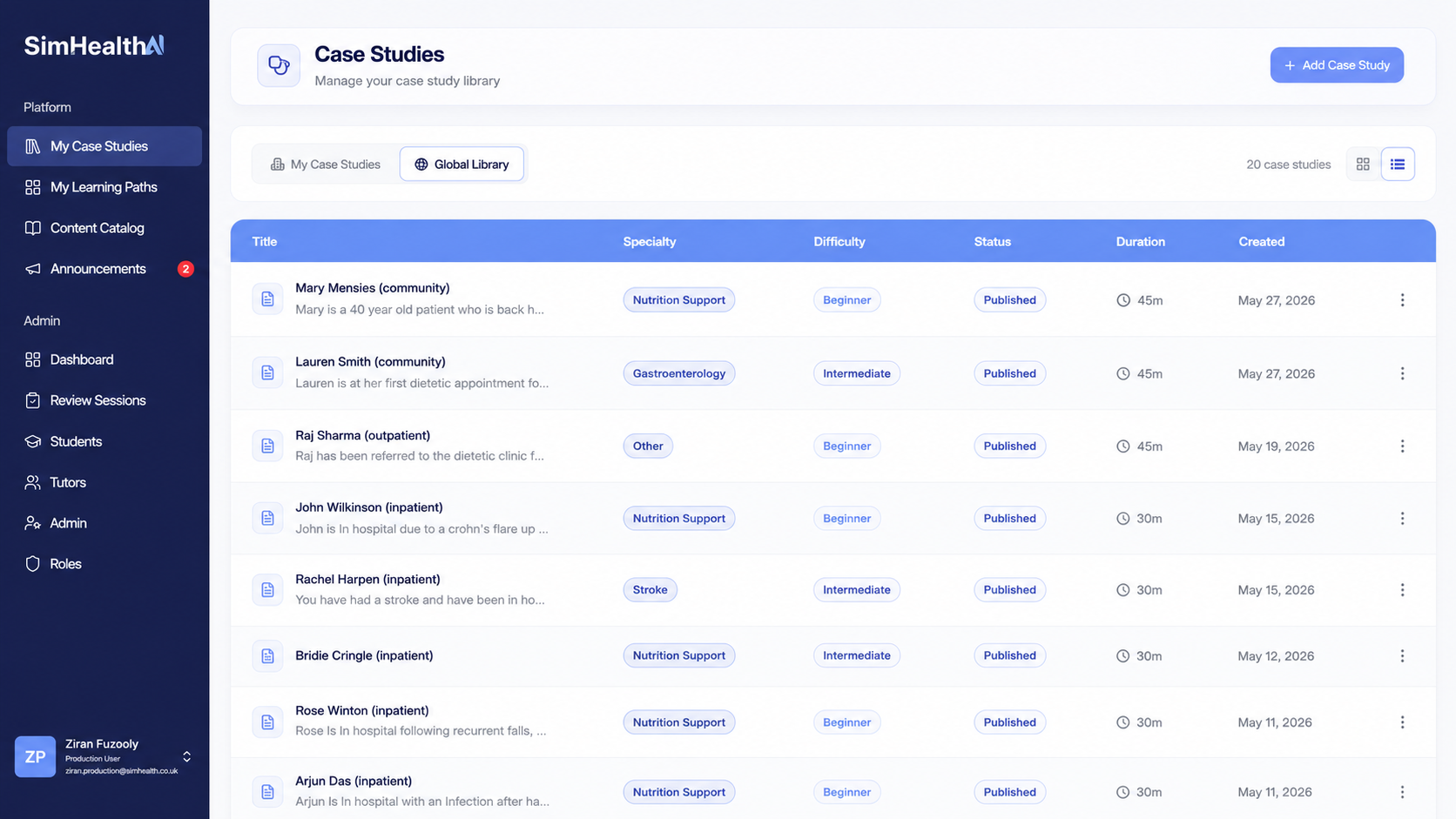Open Mary Mensies (community) case study
The width and height of the screenshot is (1456, 819).
tap(373, 288)
